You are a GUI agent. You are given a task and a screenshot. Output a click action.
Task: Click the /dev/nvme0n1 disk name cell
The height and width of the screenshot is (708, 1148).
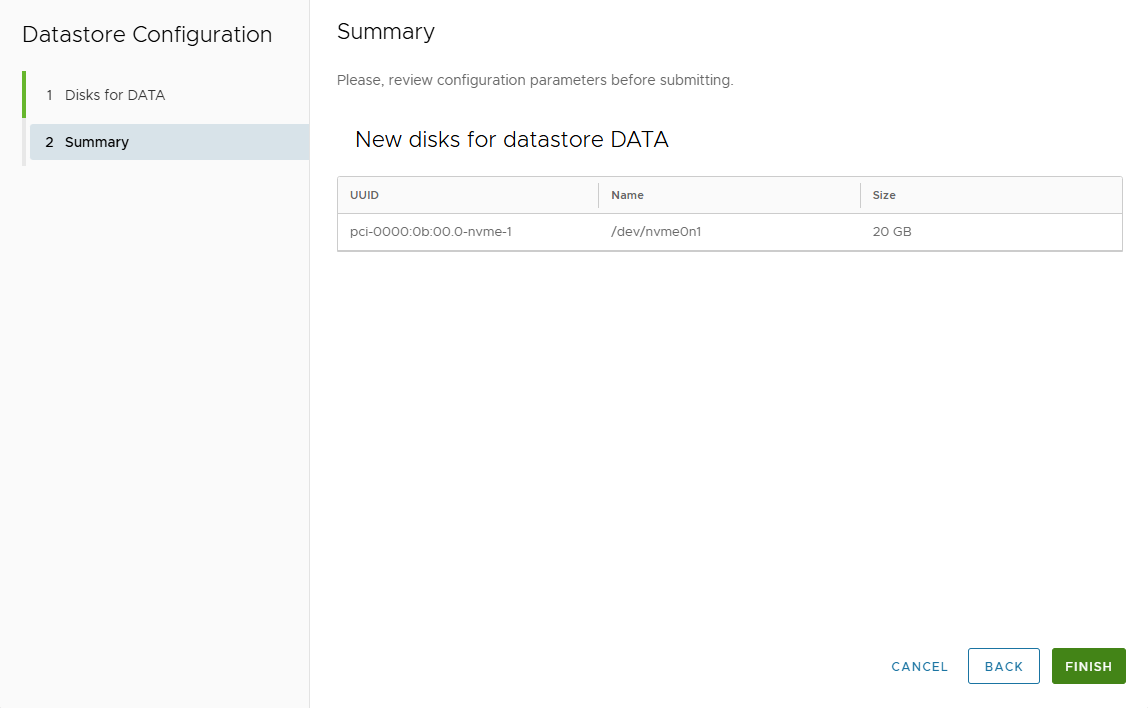(656, 231)
